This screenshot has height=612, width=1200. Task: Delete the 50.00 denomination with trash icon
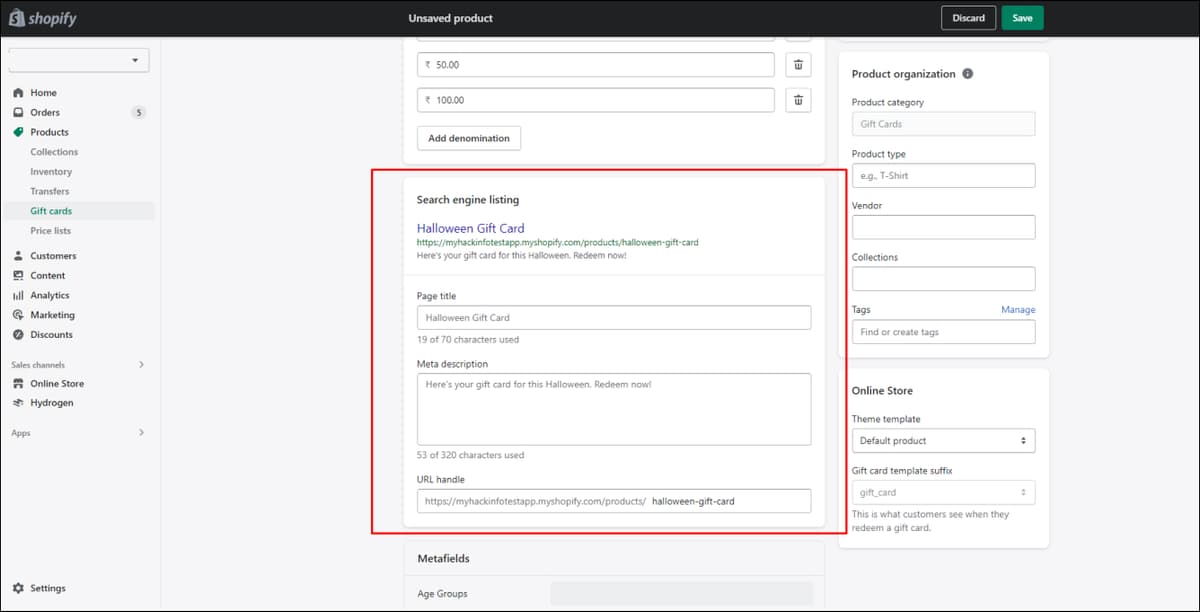(798, 64)
